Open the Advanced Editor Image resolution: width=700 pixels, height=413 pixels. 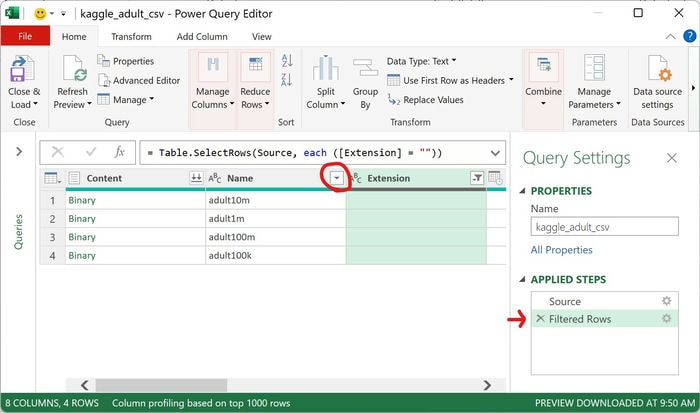pos(139,81)
